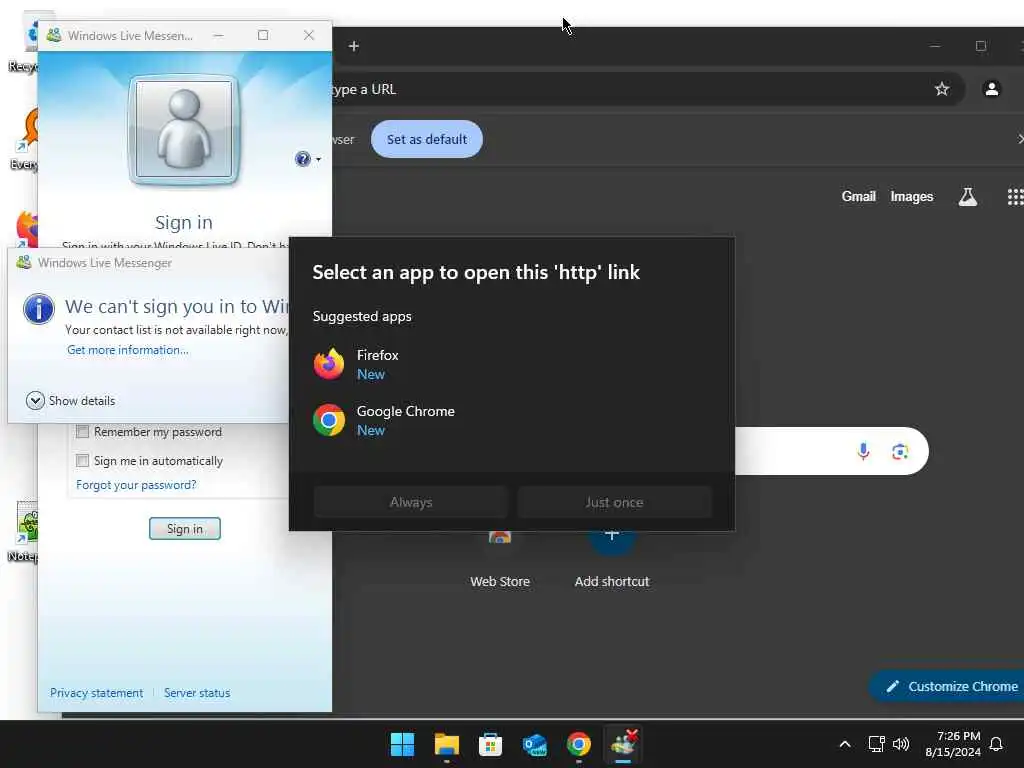
Task: Maximize the Windows Live Messenger window
Action: [x=263, y=35]
